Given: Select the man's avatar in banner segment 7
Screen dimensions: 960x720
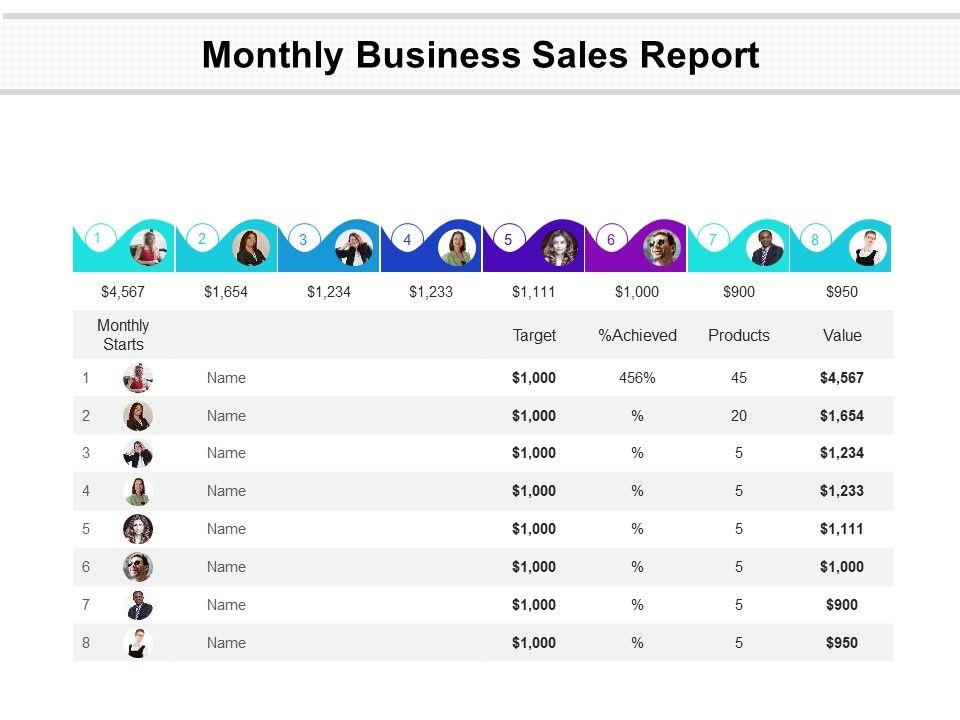Looking at the screenshot, I should pyautogui.click(x=765, y=248).
